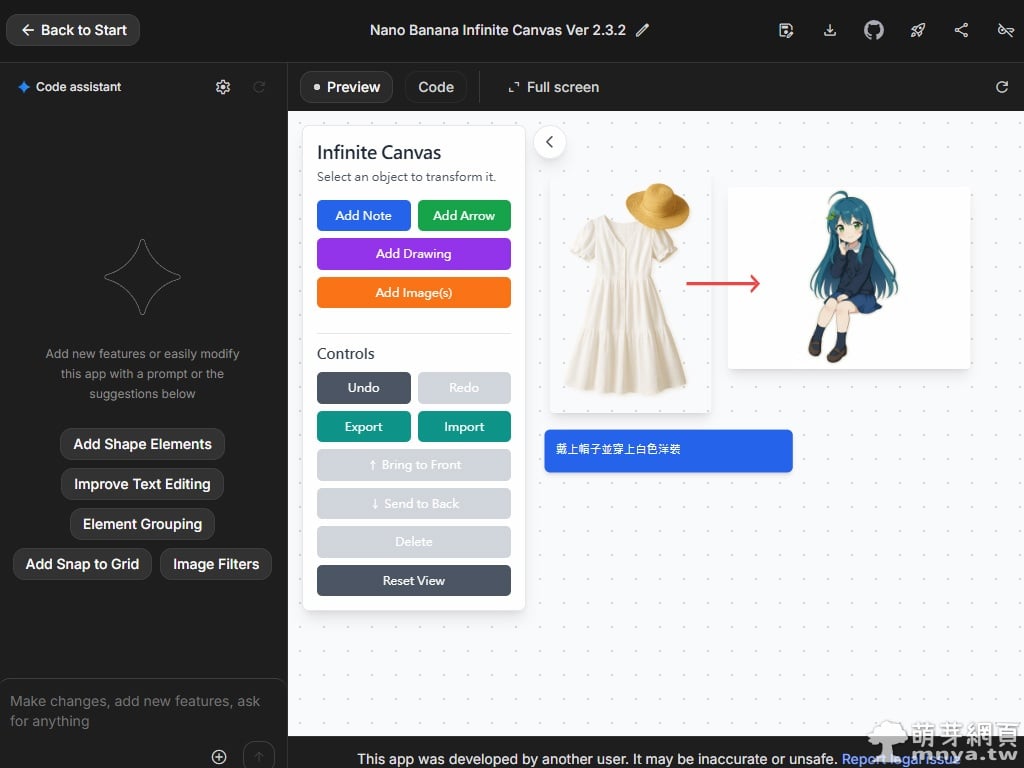Toggle Full screen mode
This screenshot has height=768, width=1024.
click(x=553, y=87)
